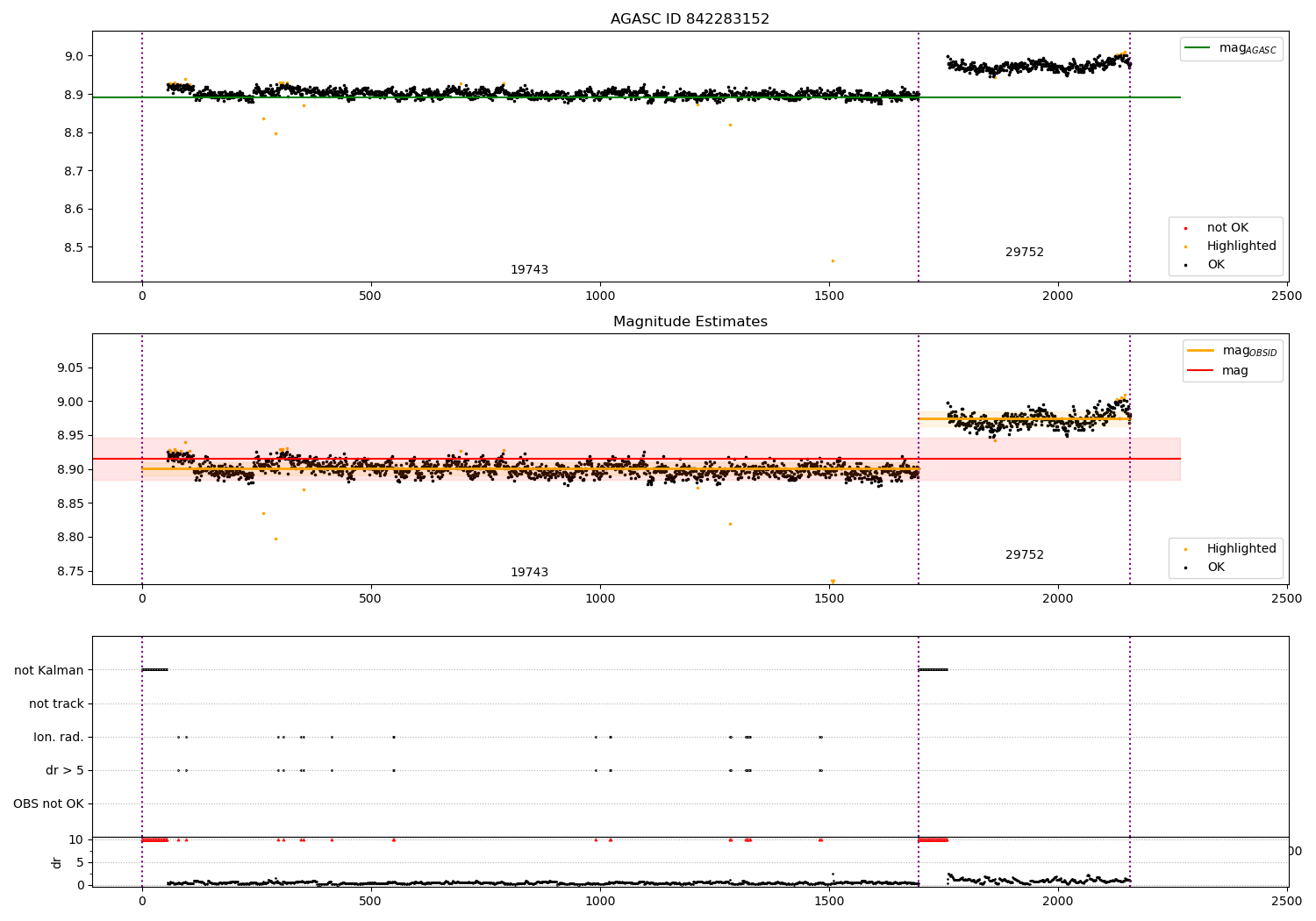Click the 8.75 tick label on middle plot
The height and width of the screenshot is (921, 1316).
[70, 571]
